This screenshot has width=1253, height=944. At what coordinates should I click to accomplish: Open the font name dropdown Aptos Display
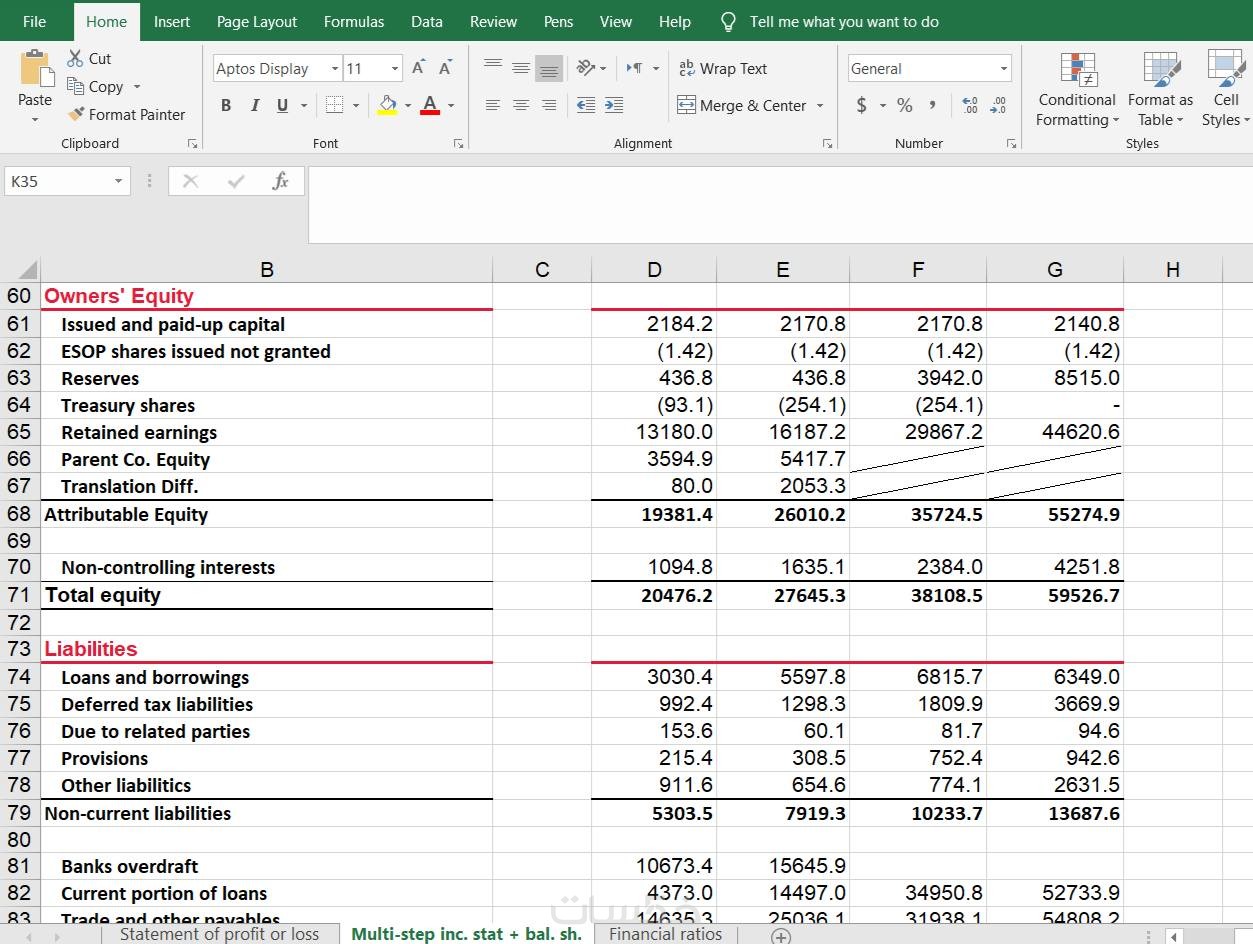(335, 69)
